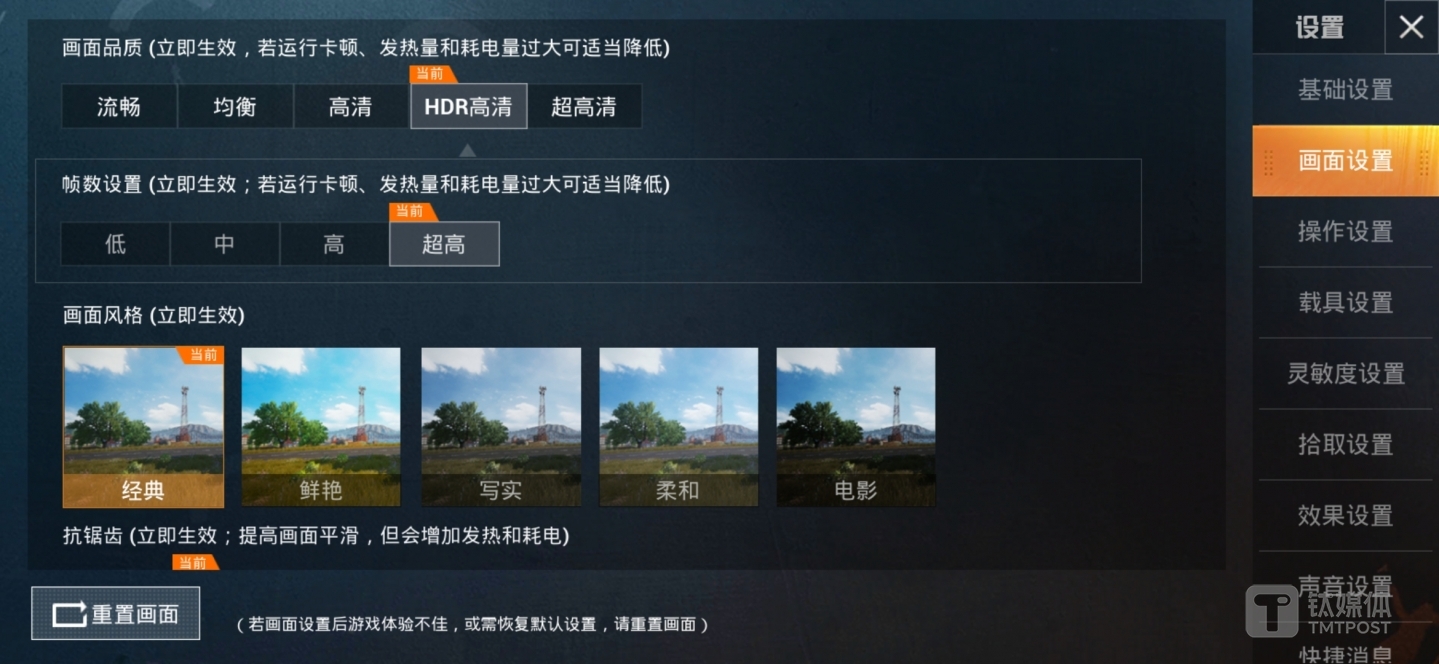This screenshot has width=1439, height=664.
Task: Select 流畅 graphics quality
Action: (x=119, y=106)
